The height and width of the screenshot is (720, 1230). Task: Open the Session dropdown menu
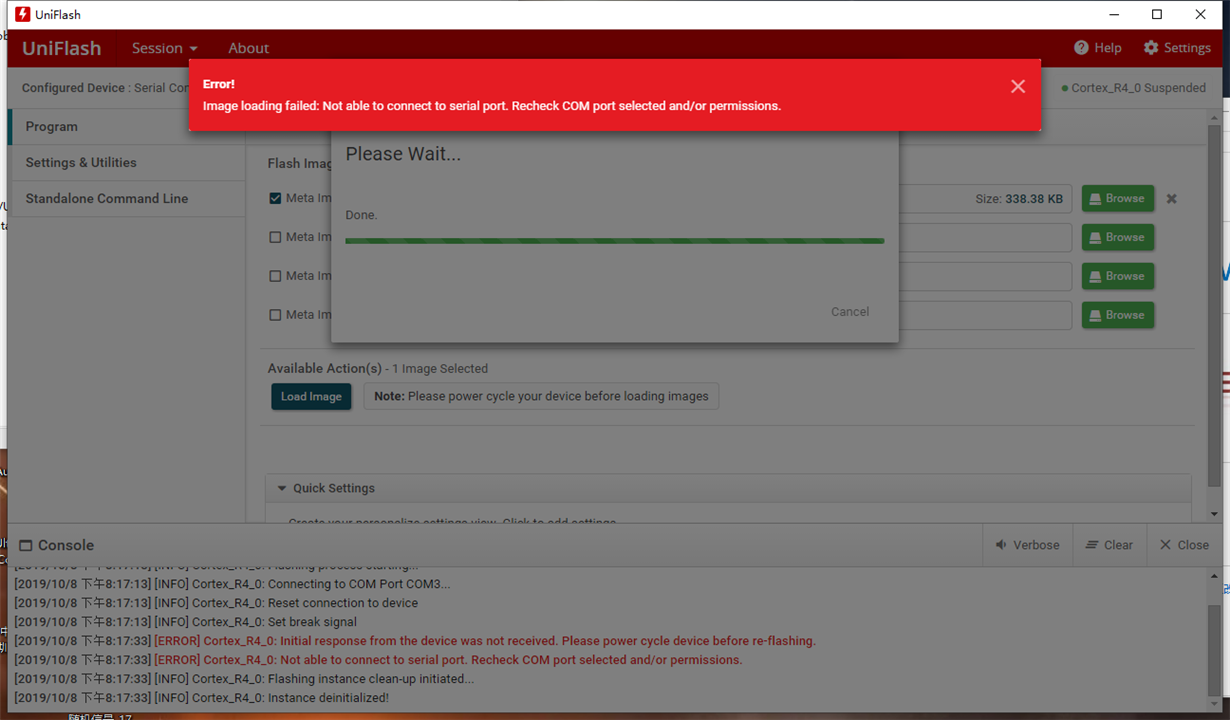point(165,48)
